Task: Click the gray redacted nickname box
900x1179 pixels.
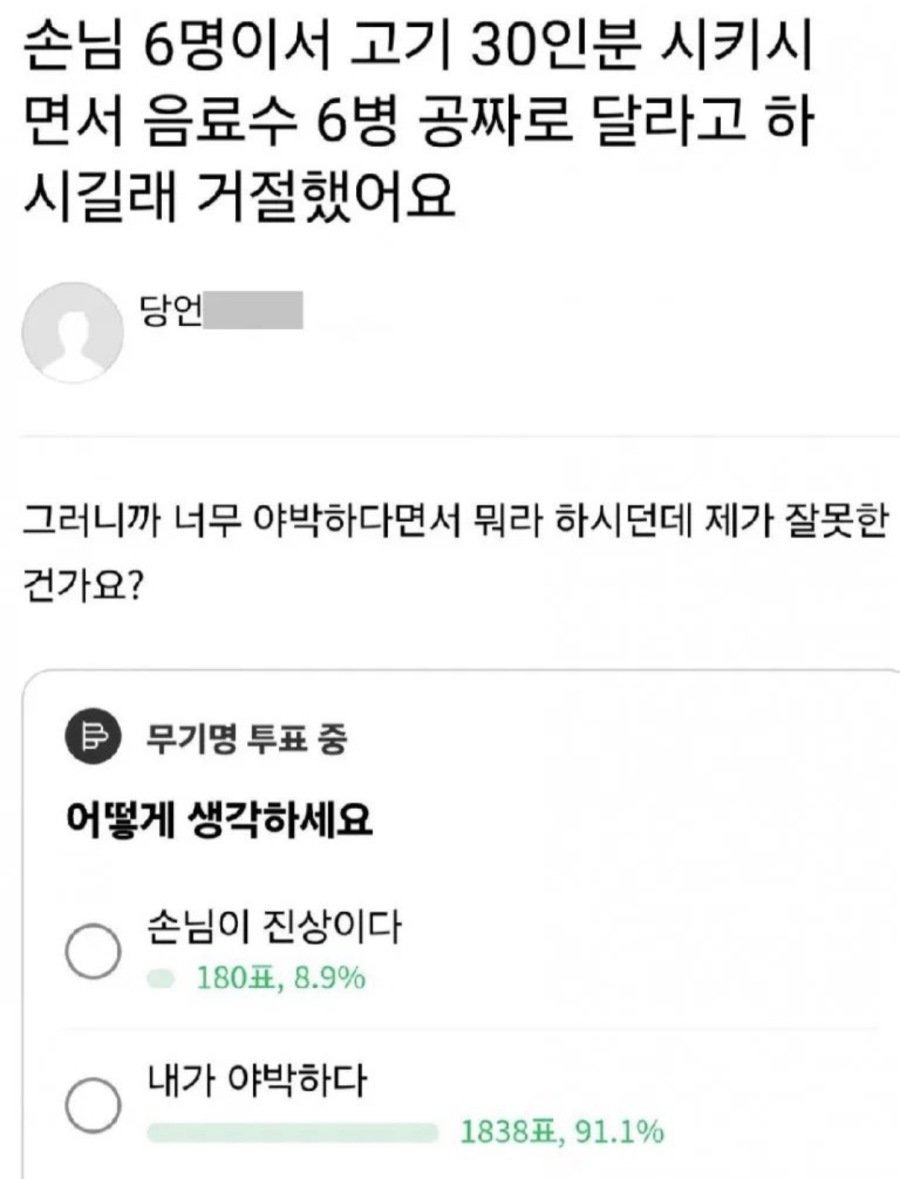Action: click(253, 311)
